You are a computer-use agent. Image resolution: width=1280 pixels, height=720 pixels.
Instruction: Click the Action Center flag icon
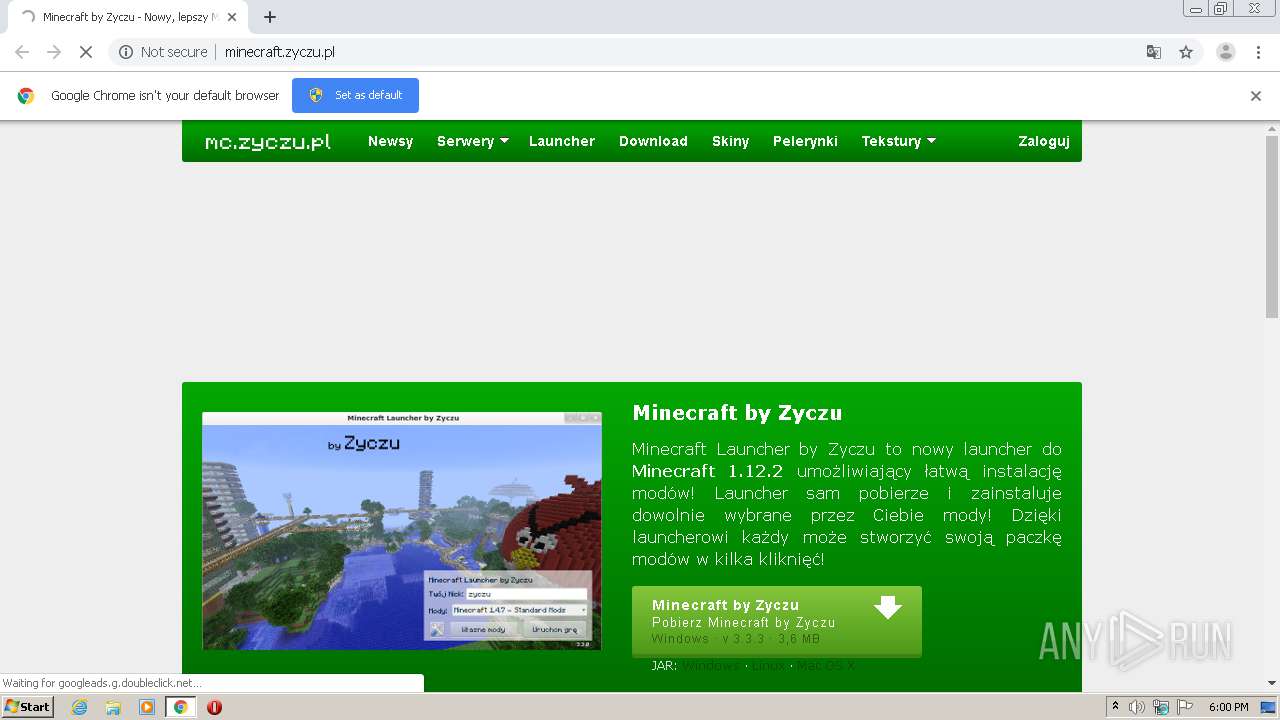click(1185, 707)
